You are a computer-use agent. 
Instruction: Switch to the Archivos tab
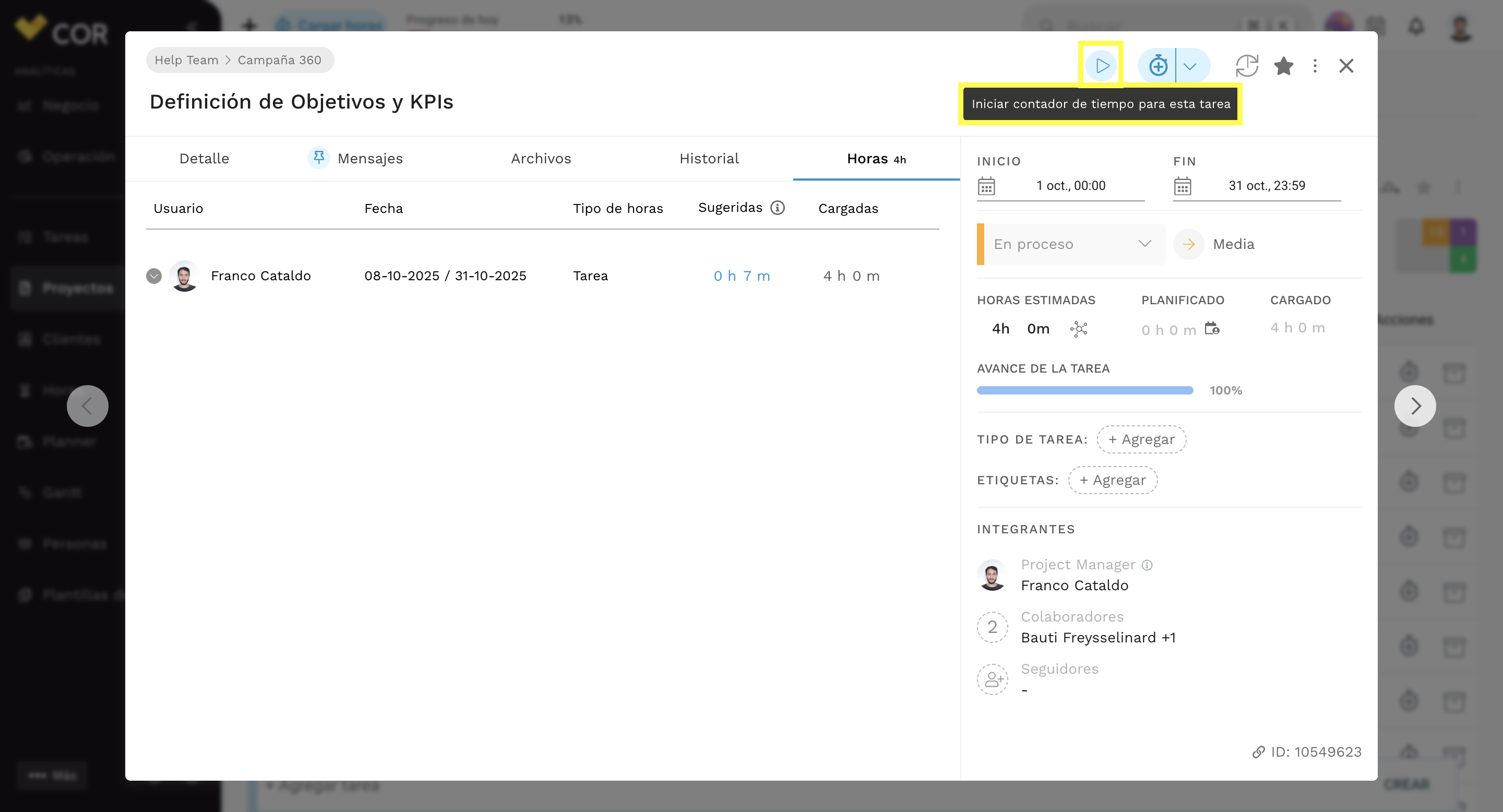tap(541, 158)
